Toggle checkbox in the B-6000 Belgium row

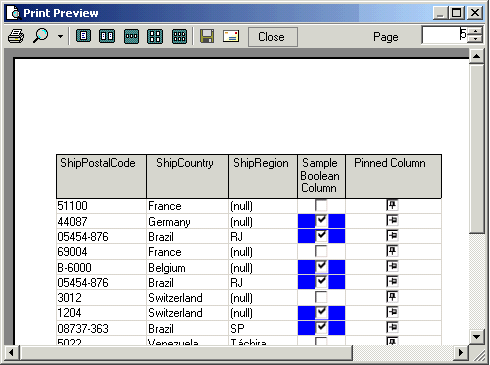click(x=321, y=267)
